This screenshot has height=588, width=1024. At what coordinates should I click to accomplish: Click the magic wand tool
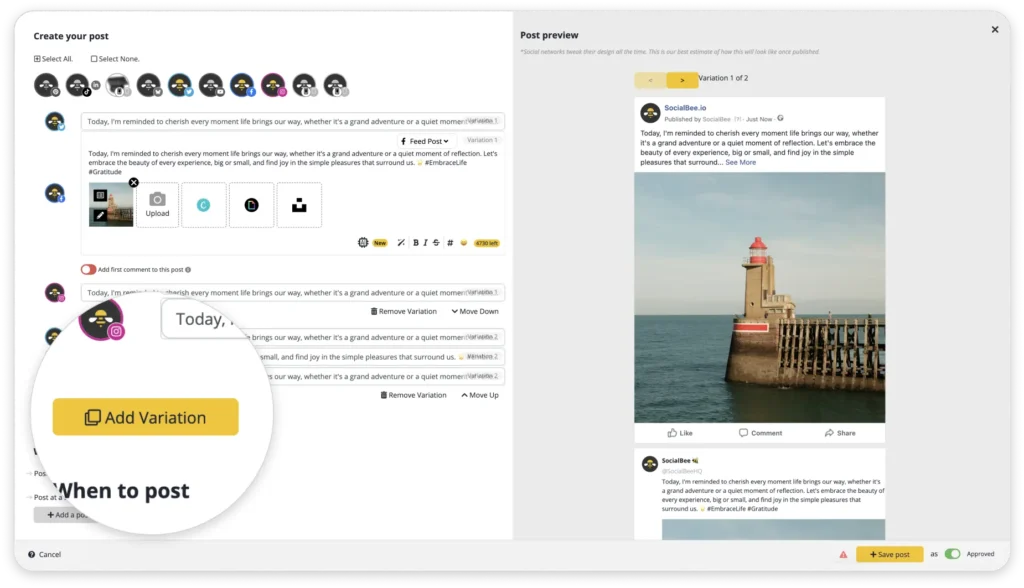point(401,242)
